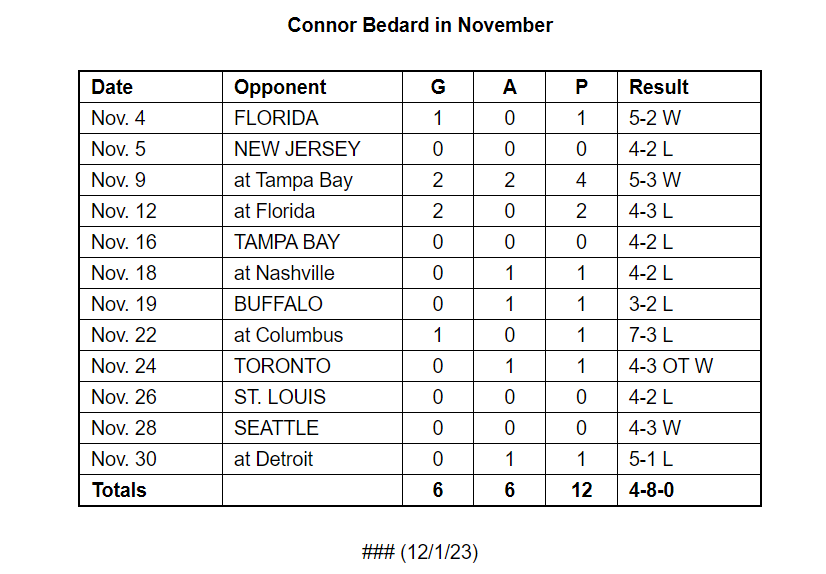826x574 pixels.
Task: Select the Opponent column header
Action: [x=312, y=87]
